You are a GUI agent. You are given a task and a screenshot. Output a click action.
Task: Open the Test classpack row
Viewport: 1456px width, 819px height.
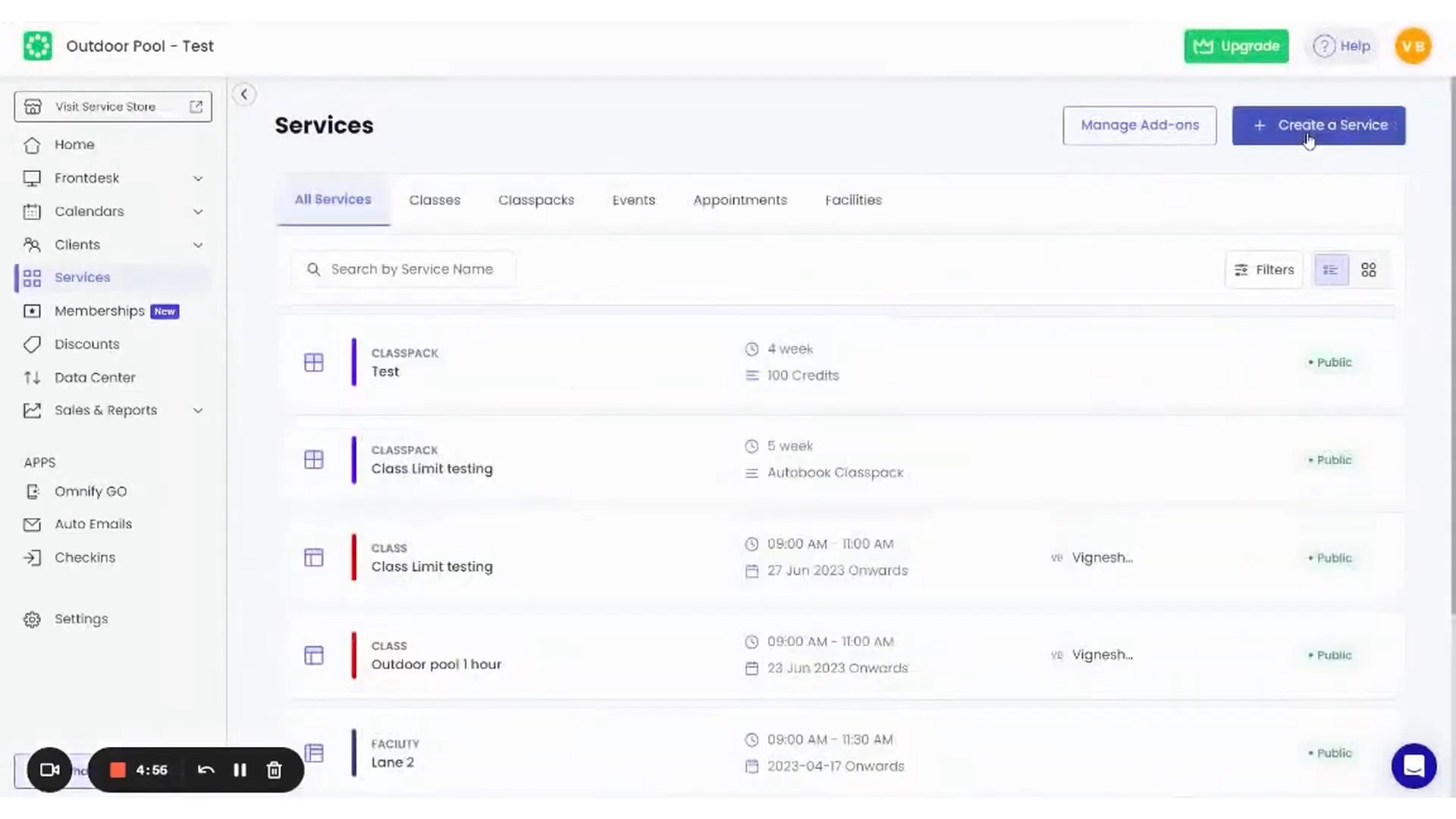pos(842,362)
